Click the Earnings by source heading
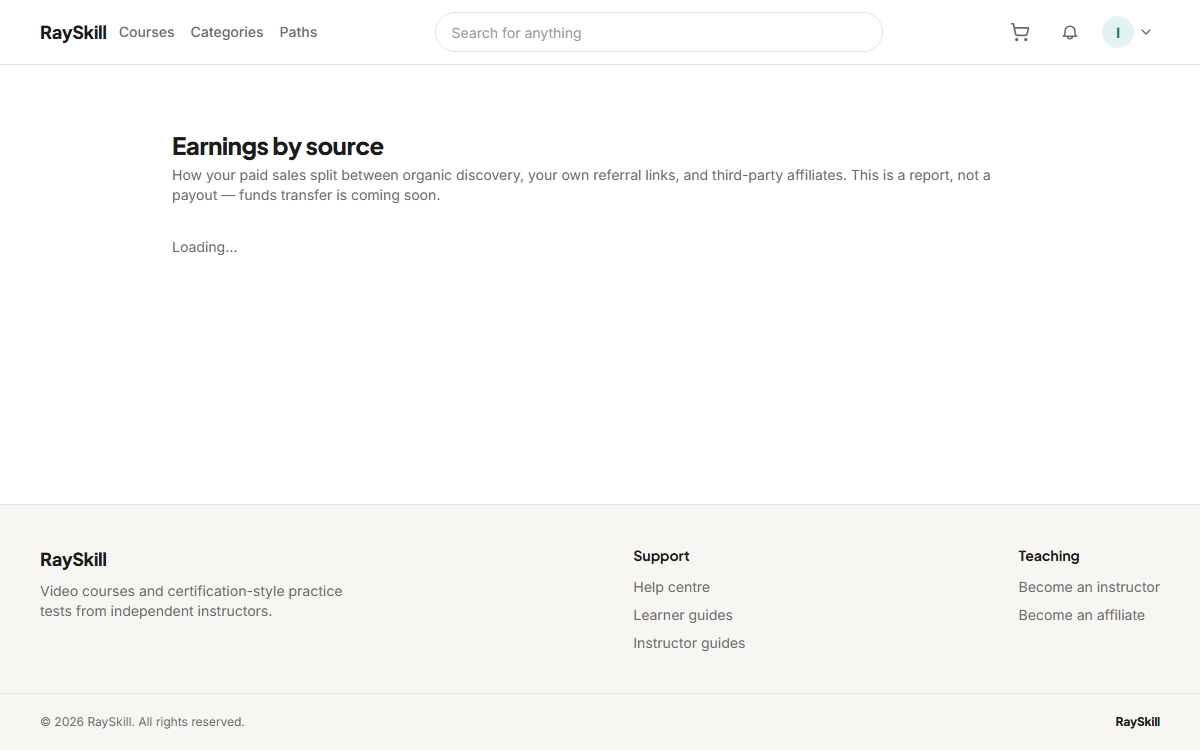This screenshot has height=750, width=1200. (278, 146)
